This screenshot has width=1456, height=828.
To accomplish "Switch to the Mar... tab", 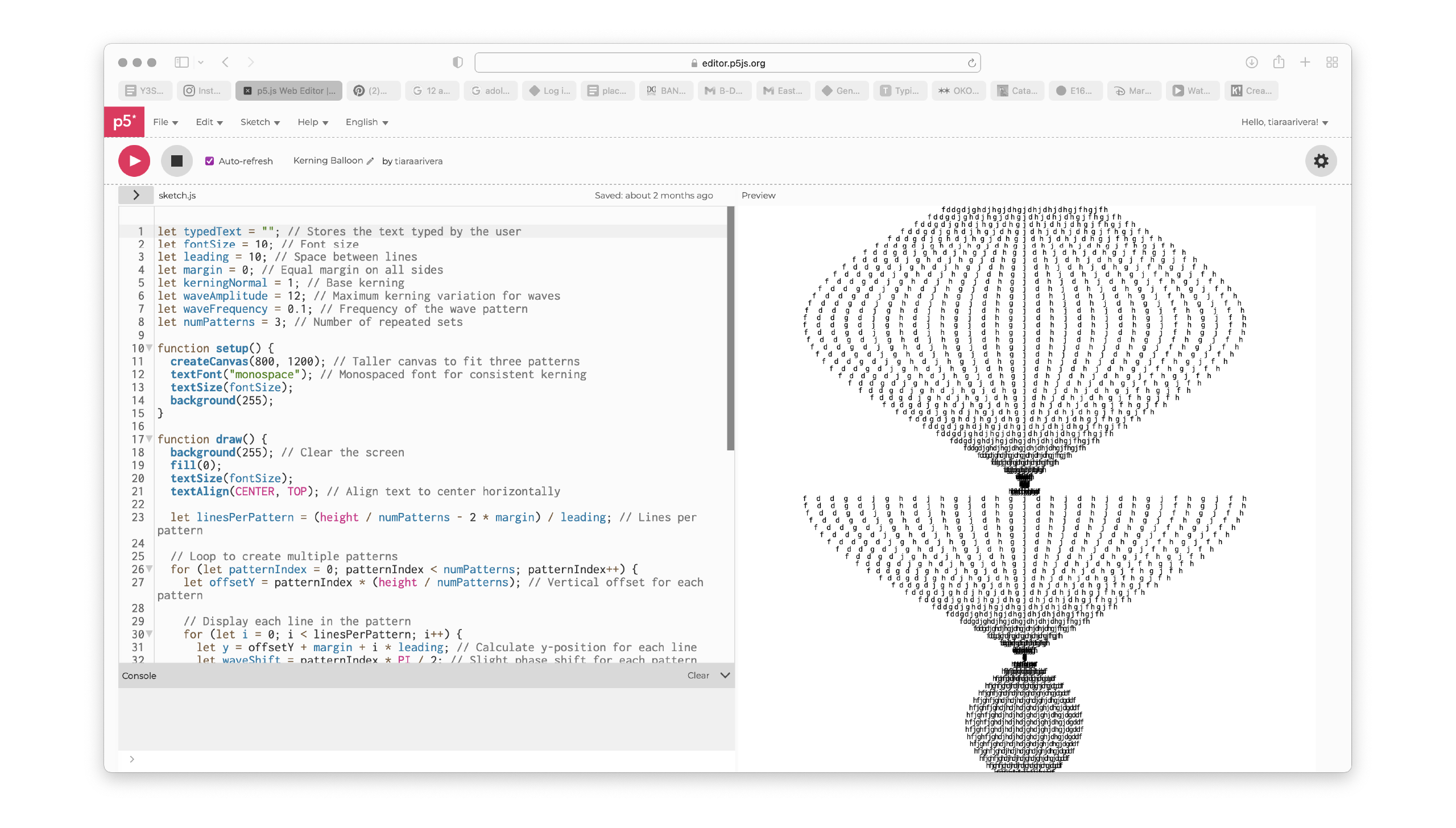I will (x=1135, y=90).
